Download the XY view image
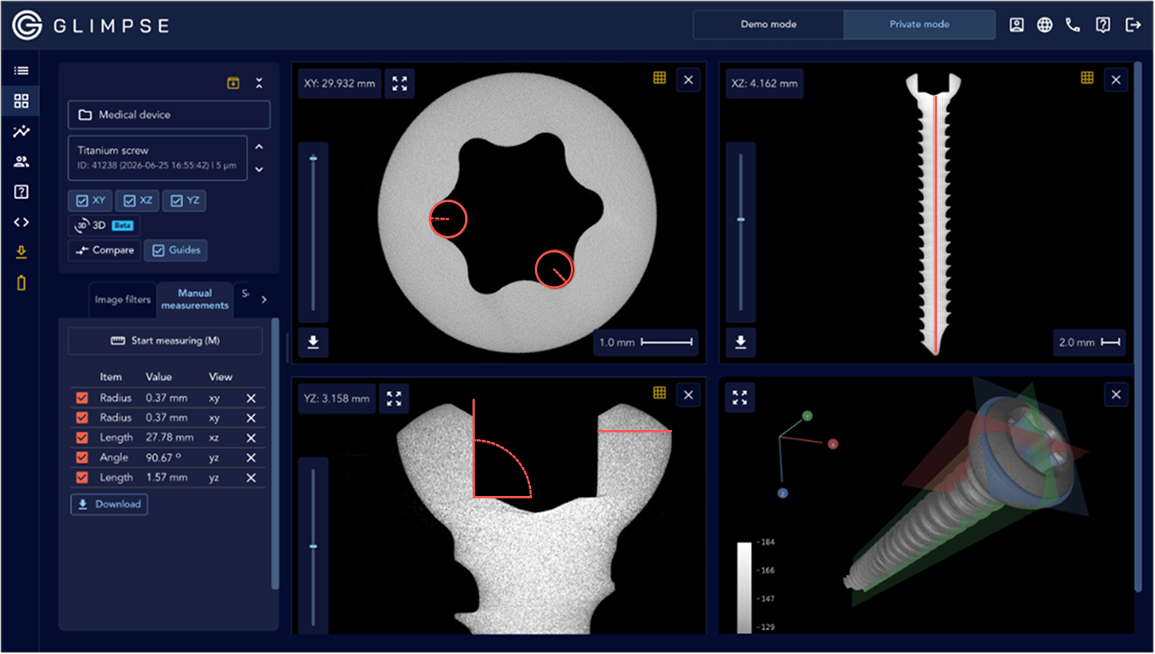1155x654 pixels. pos(313,342)
